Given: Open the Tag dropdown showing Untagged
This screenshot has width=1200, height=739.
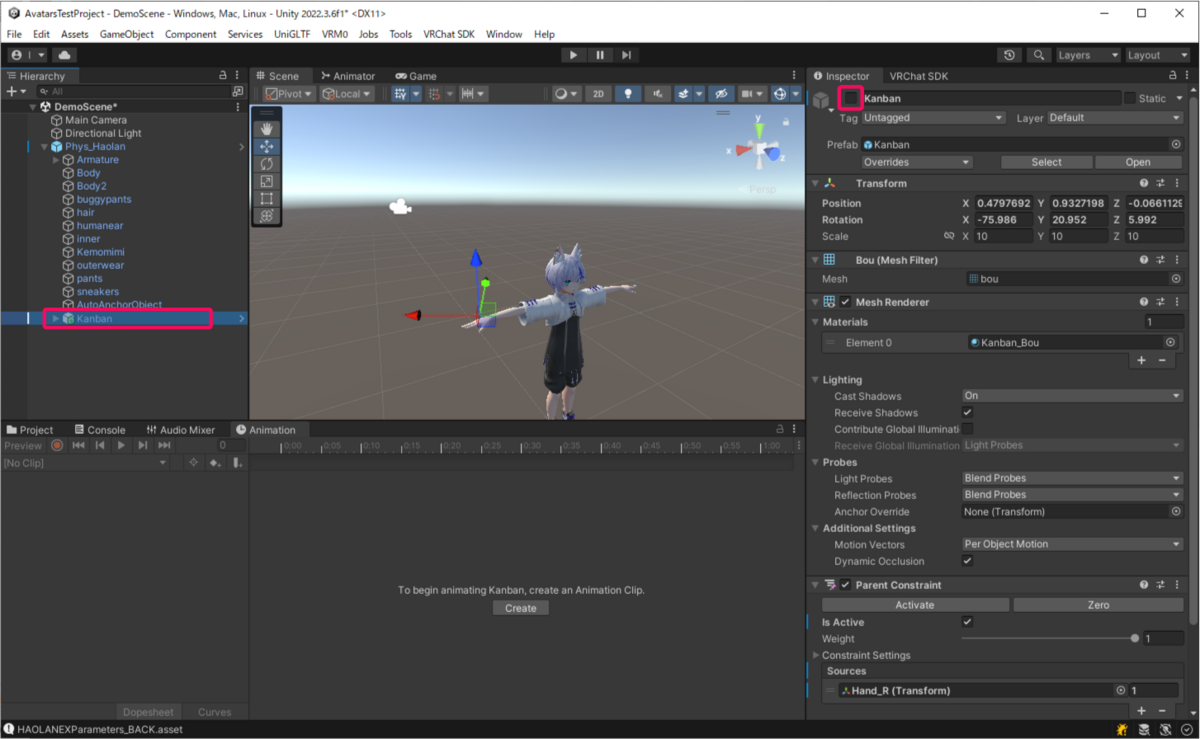Looking at the screenshot, I should [933, 118].
